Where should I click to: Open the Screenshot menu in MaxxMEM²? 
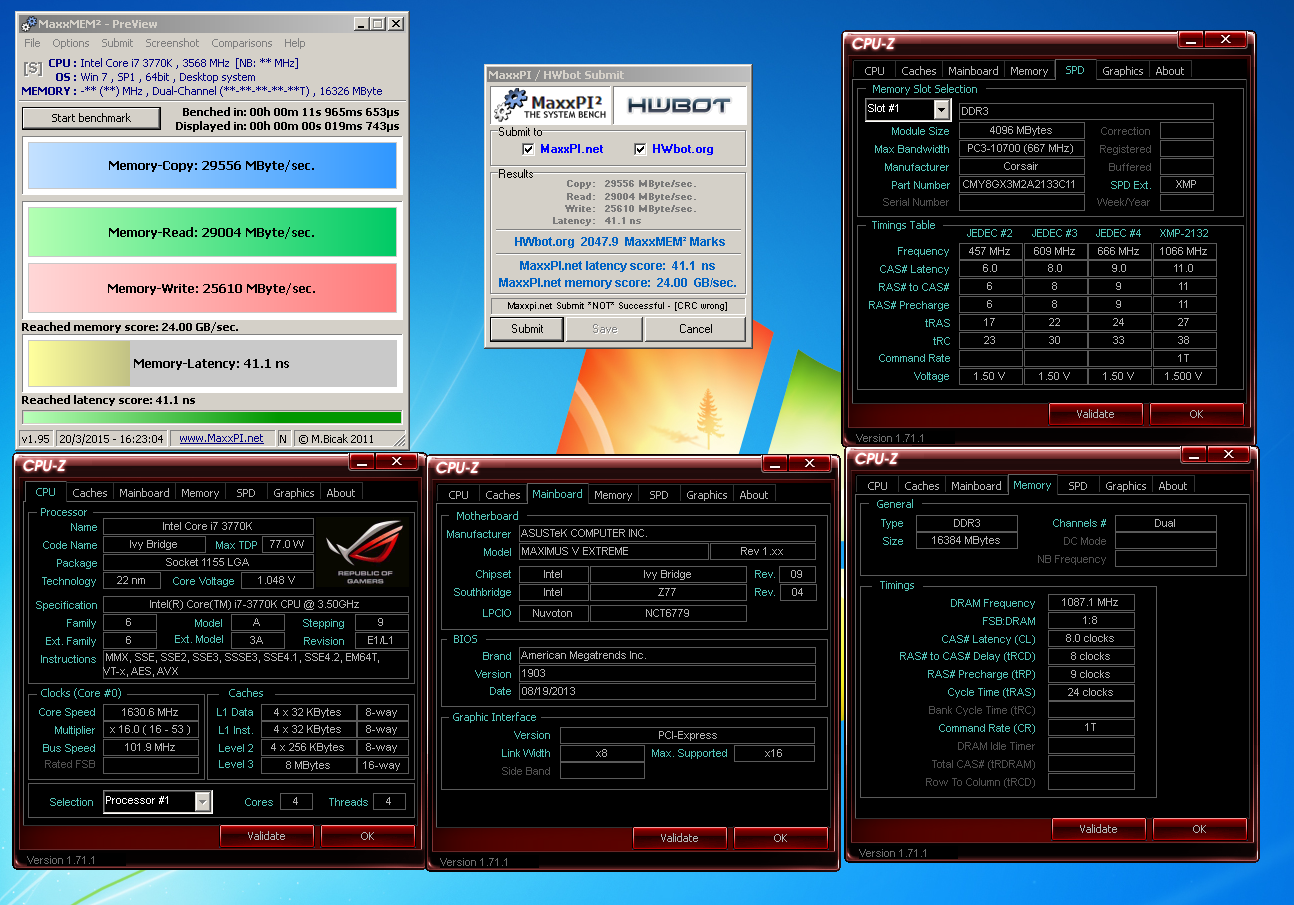pyautogui.click(x=172, y=43)
